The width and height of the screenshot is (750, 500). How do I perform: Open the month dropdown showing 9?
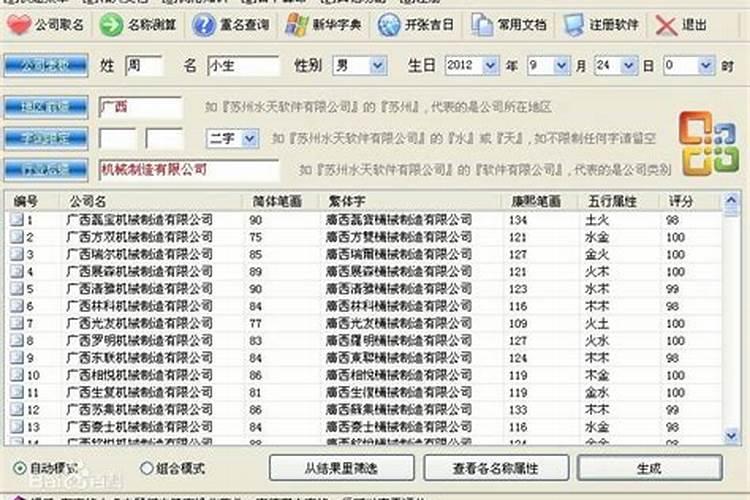[x=548, y=65]
